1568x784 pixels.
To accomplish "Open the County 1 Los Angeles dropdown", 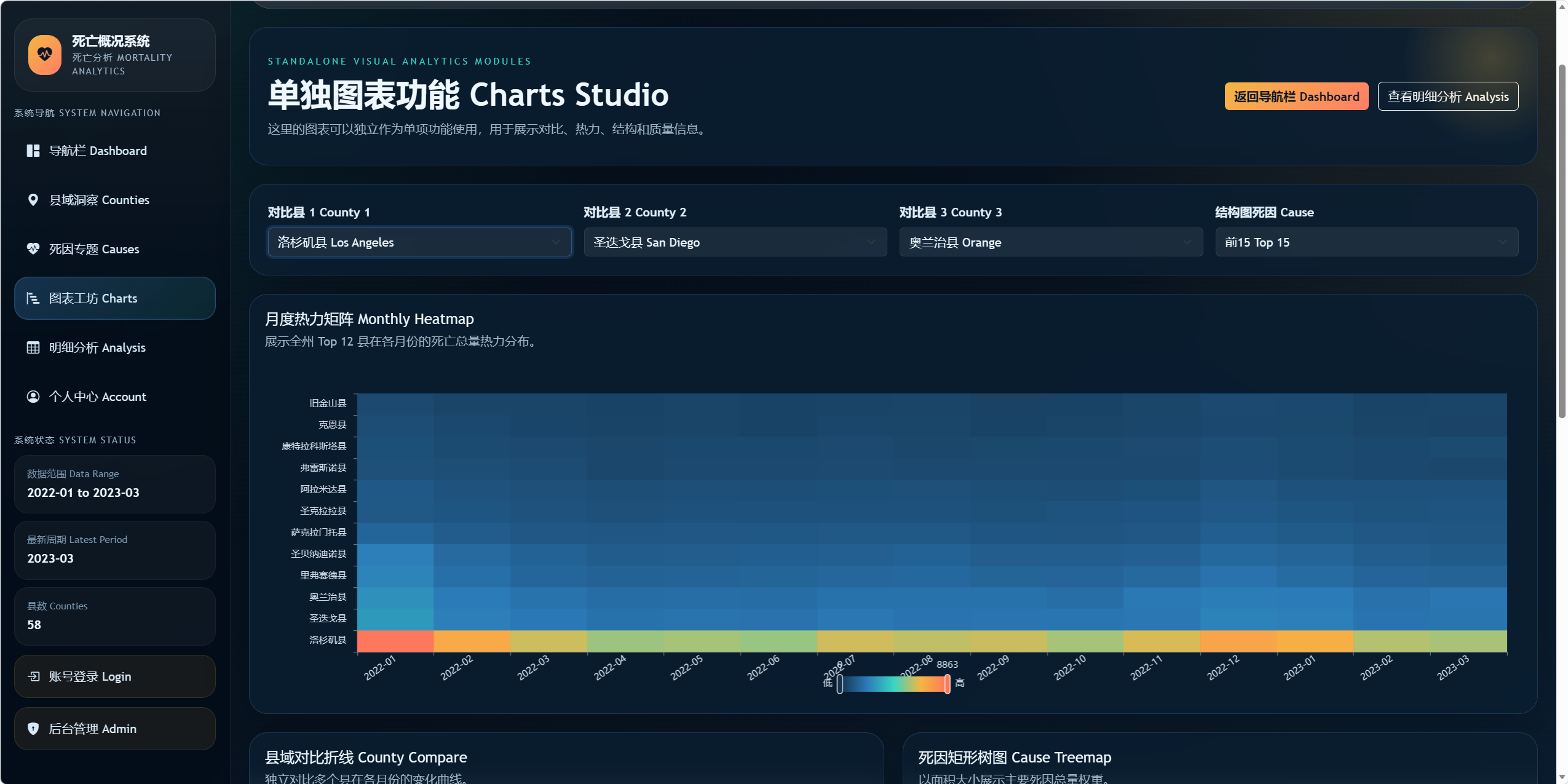I will [x=419, y=242].
